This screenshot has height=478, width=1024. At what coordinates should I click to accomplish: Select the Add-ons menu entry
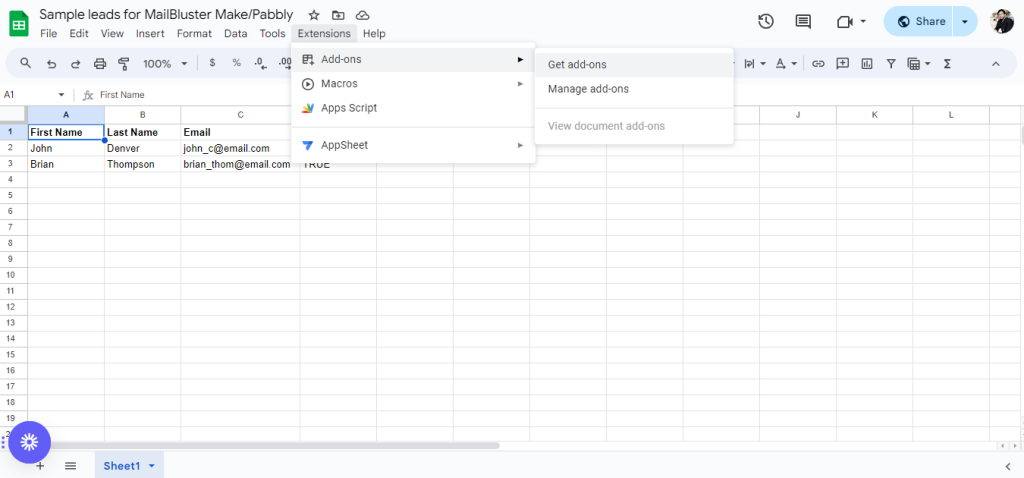click(413, 59)
